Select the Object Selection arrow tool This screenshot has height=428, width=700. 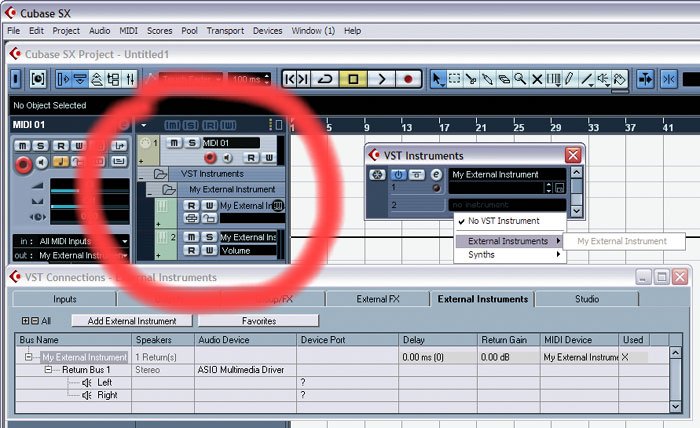438,79
